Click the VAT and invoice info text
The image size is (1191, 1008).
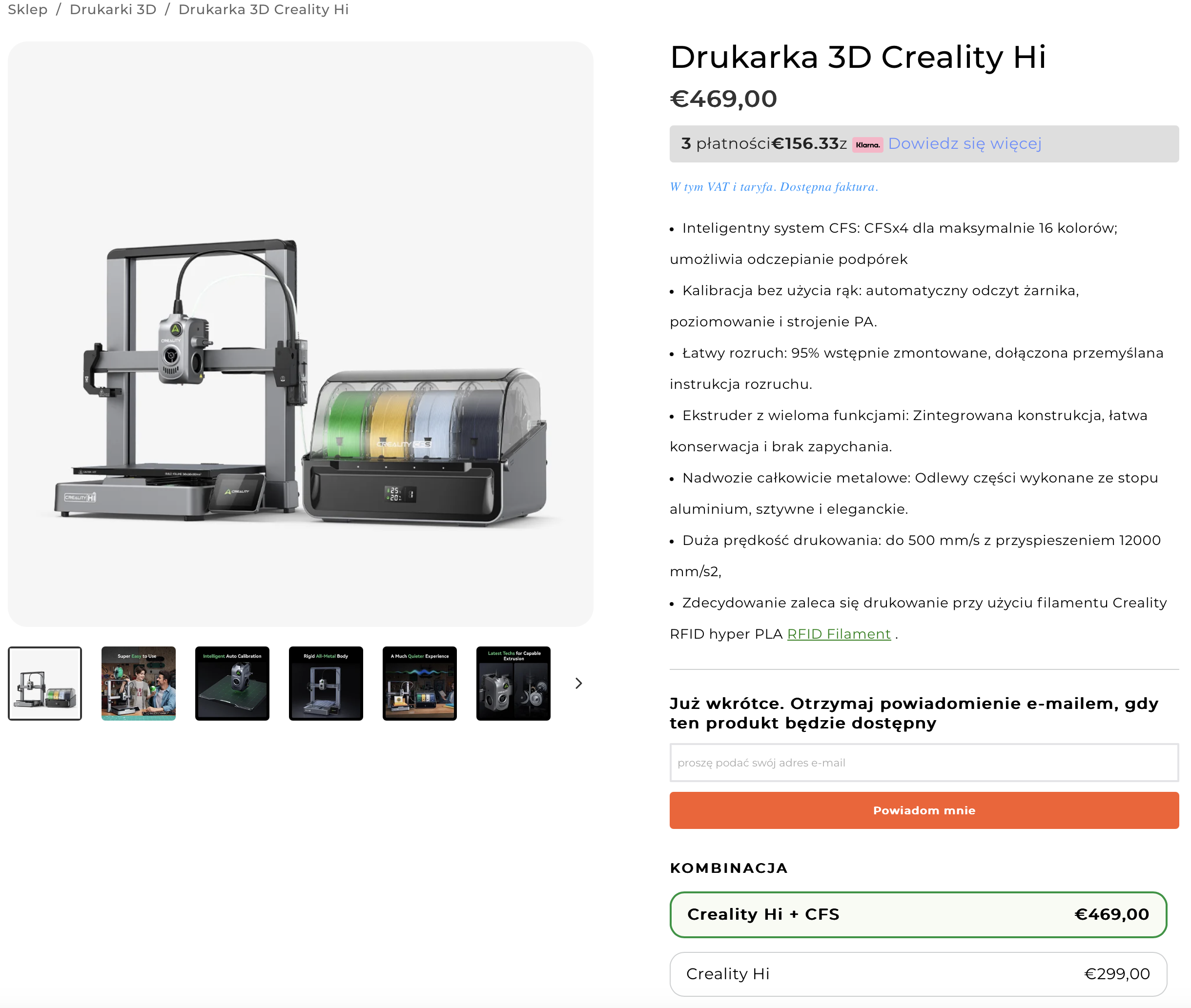[774, 187]
